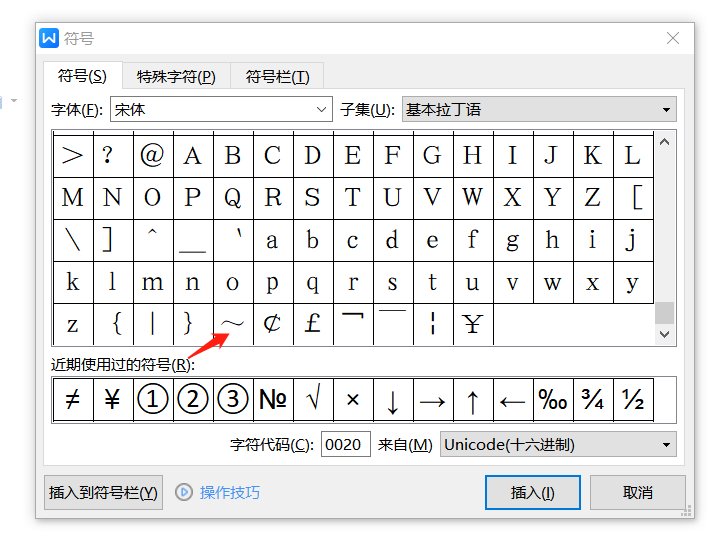721x539 pixels.
Task: Pick recent right arrow → symbol
Action: point(433,399)
